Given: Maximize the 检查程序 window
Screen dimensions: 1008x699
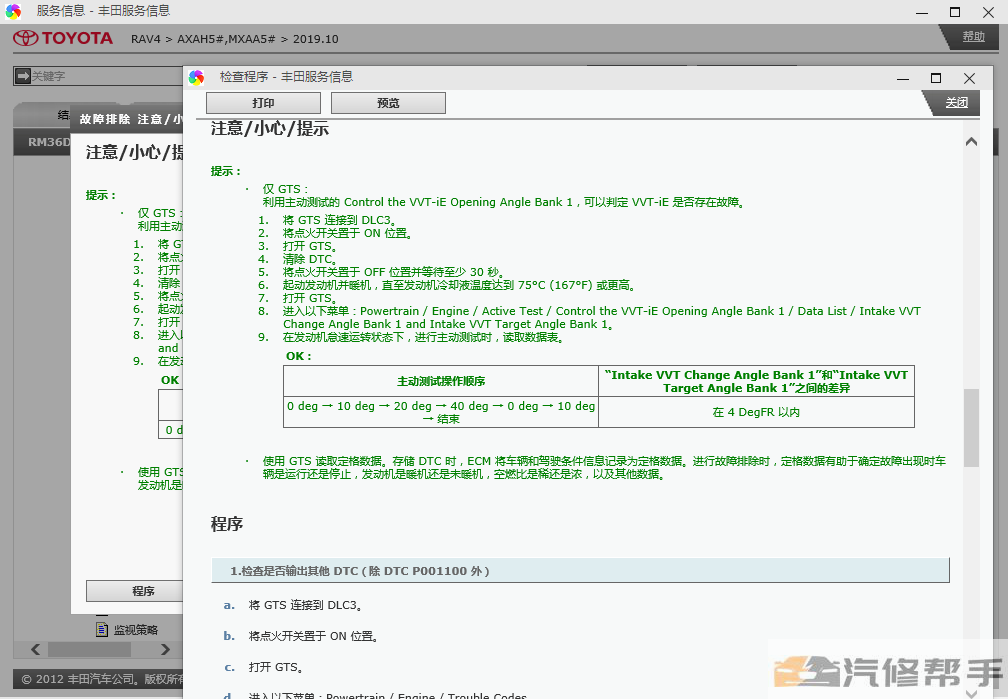Looking at the screenshot, I should [936, 78].
